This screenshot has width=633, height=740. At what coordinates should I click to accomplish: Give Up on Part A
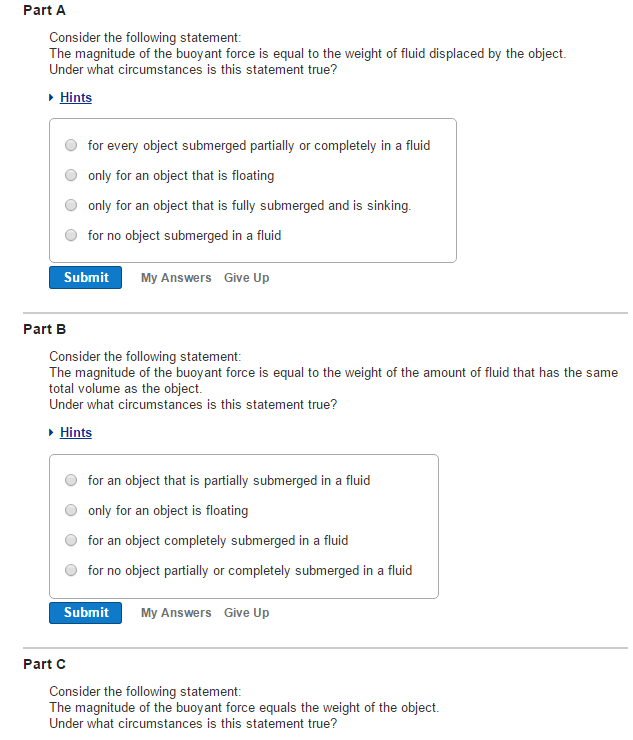click(x=246, y=278)
